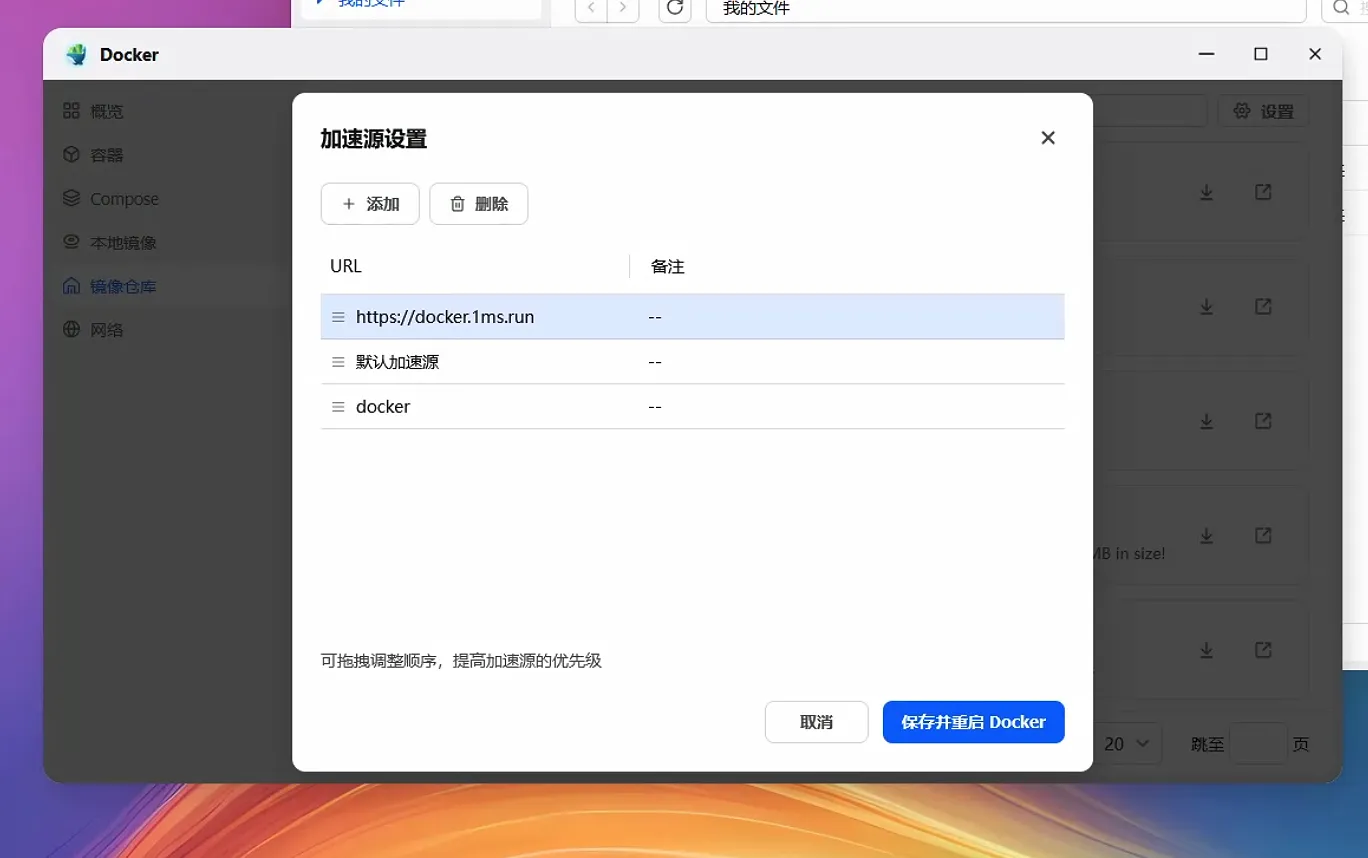Open the page size dropdown showing 20

point(1127,744)
